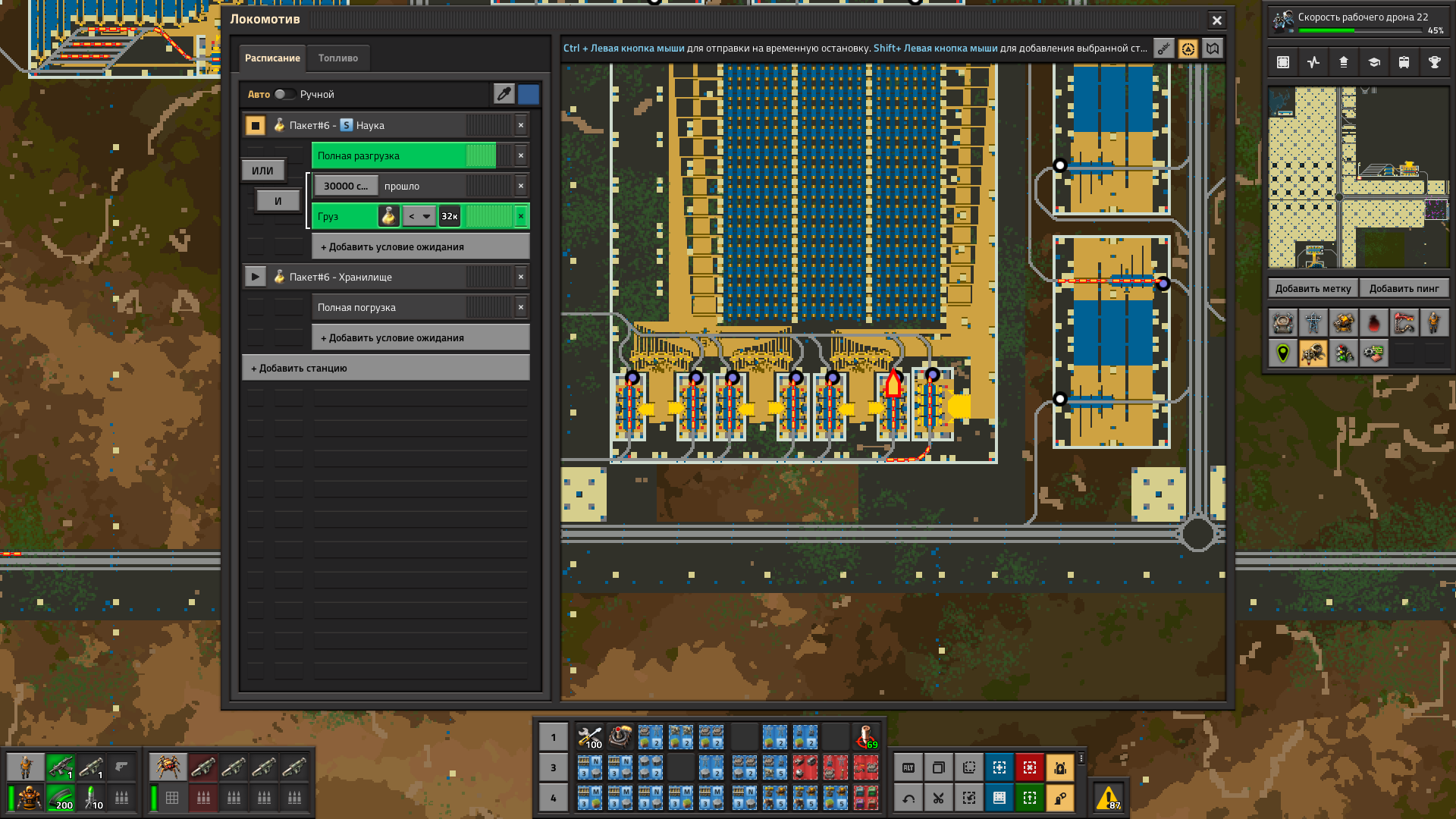Toggle train stop names on map
Screen dimensions: 1456x819
pyautogui.click(x=1164, y=49)
